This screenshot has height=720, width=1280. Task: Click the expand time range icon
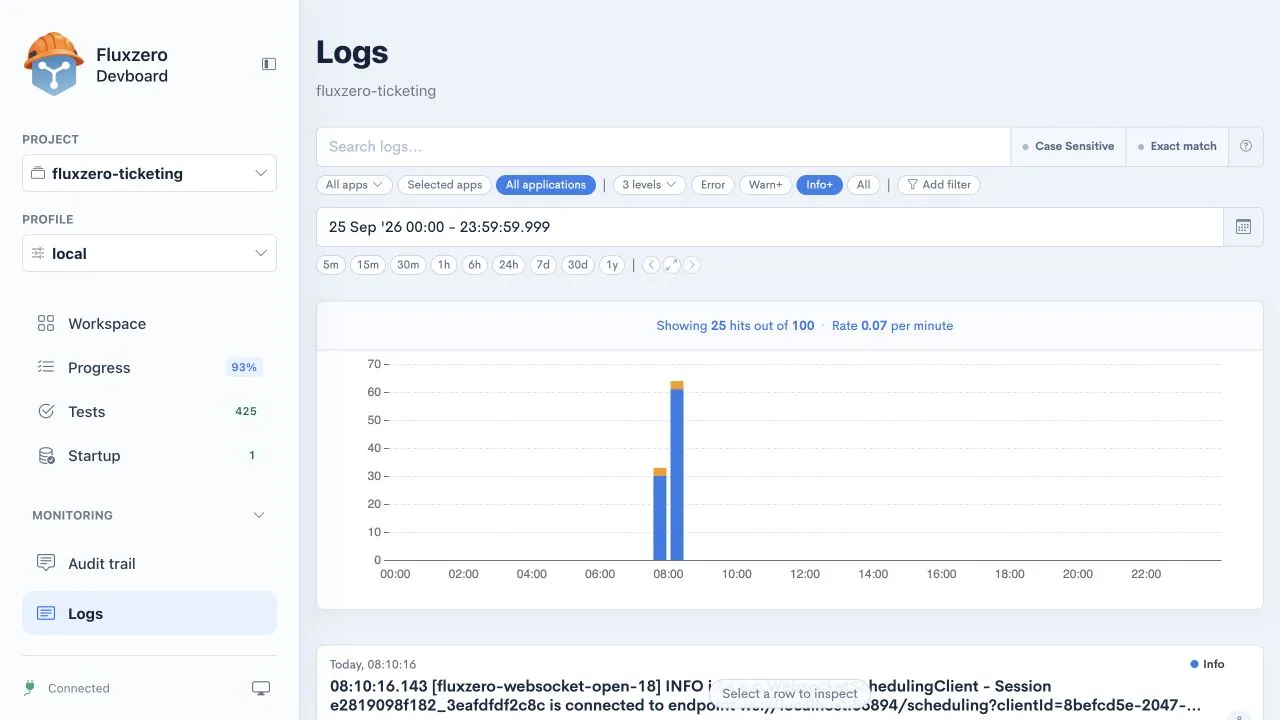coord(671,265)
